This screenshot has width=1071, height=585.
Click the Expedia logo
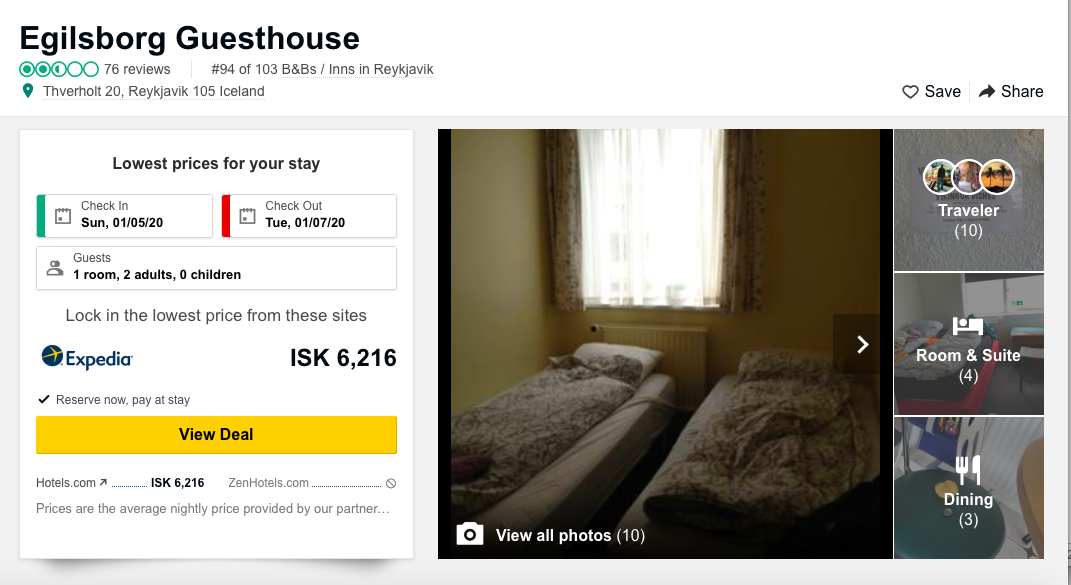[x=87, y=357]
